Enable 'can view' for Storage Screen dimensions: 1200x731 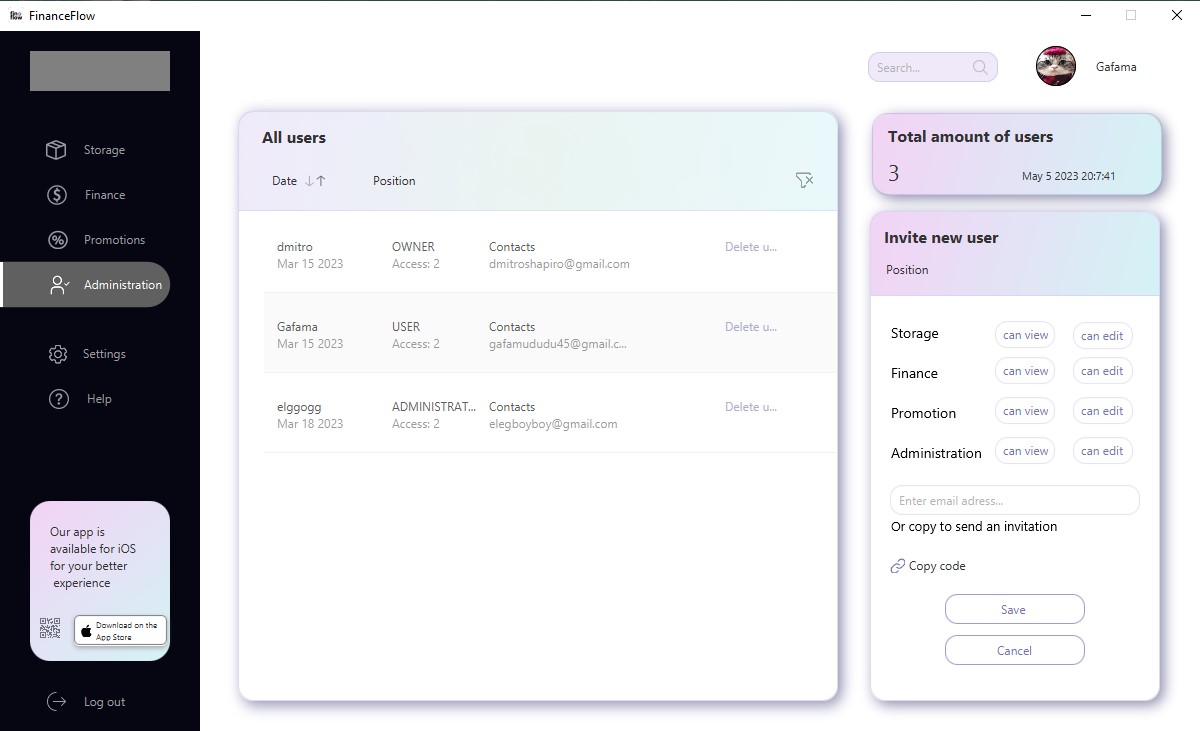1024,335
